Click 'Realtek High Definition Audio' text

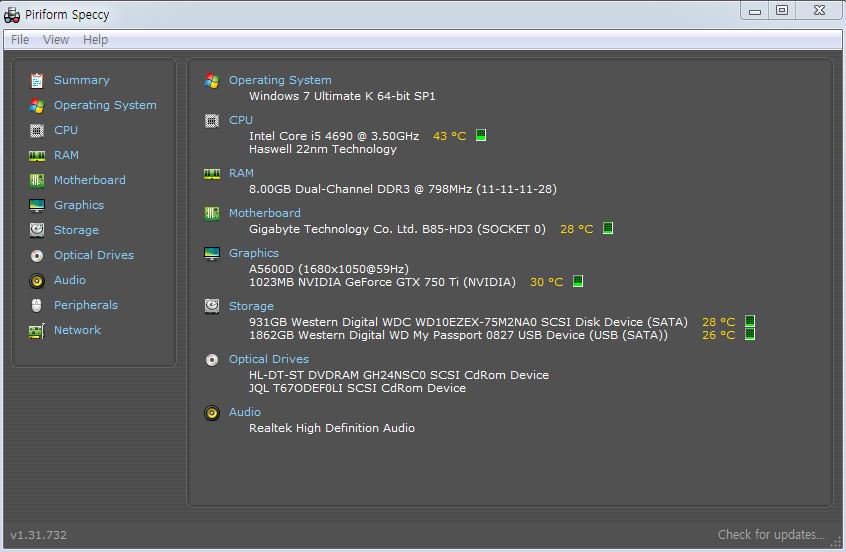coord(332,428)
